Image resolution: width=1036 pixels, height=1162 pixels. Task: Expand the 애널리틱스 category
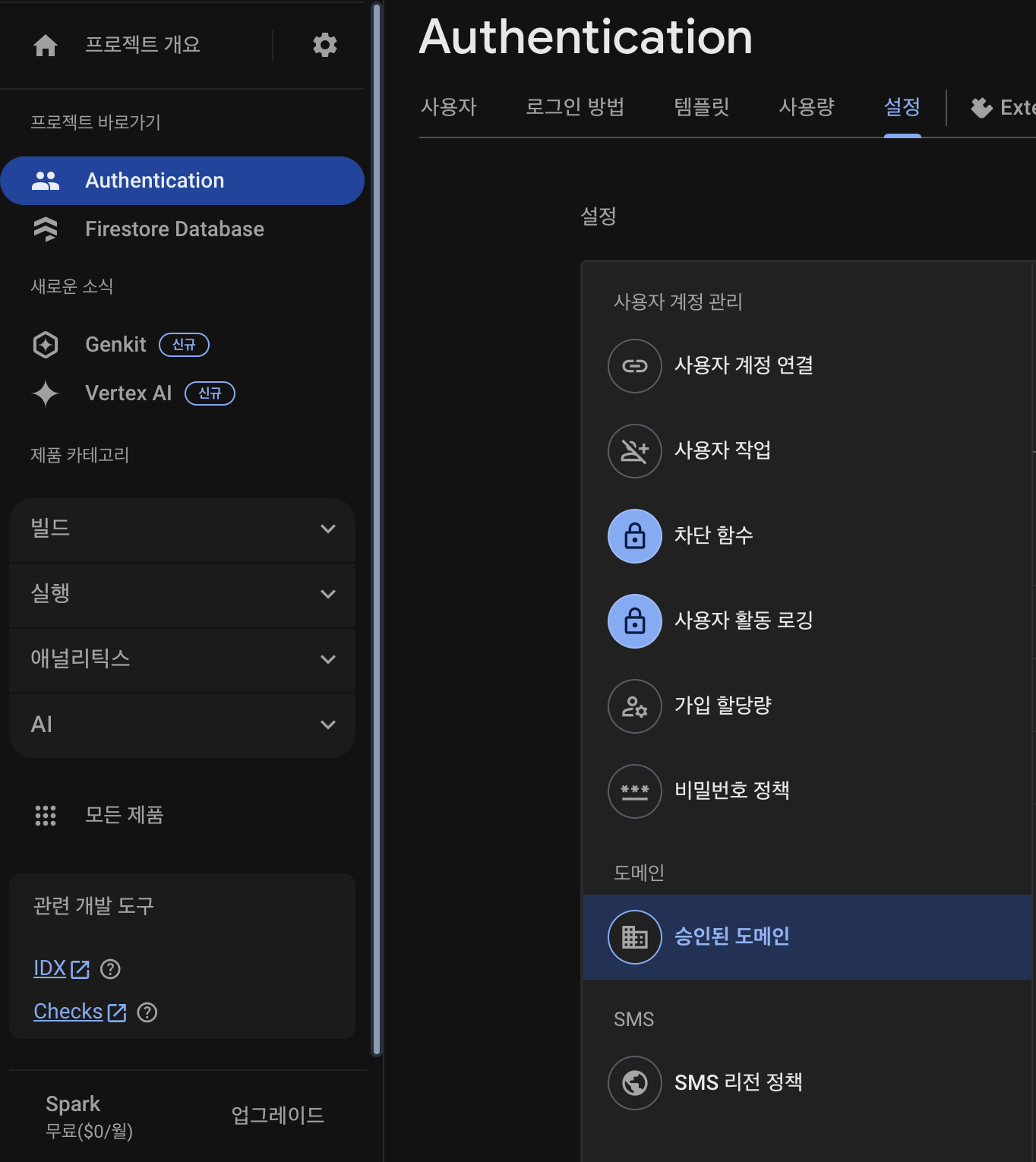point(182,660)
